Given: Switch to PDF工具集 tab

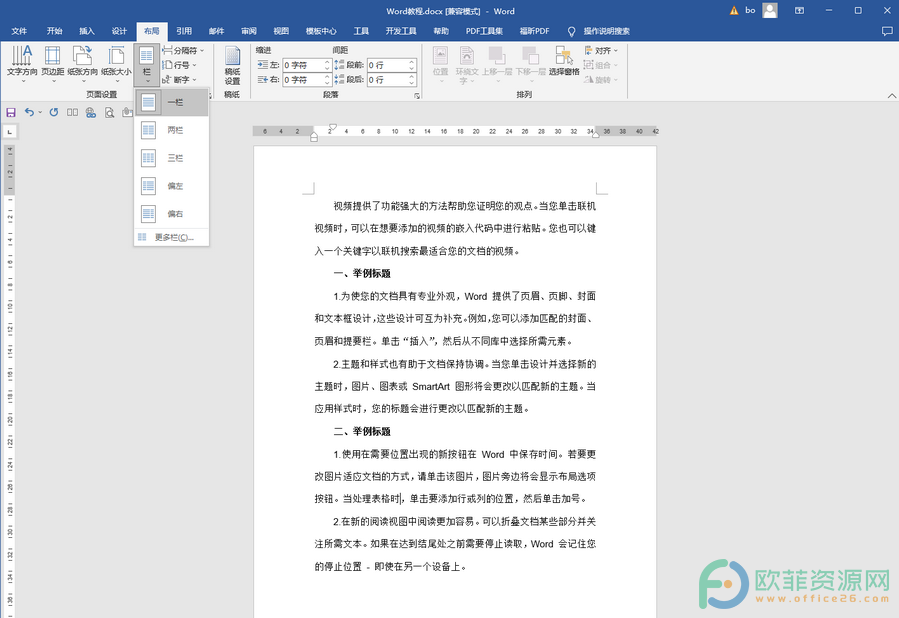Looking at the screenshot, I should tap(484, 31).
